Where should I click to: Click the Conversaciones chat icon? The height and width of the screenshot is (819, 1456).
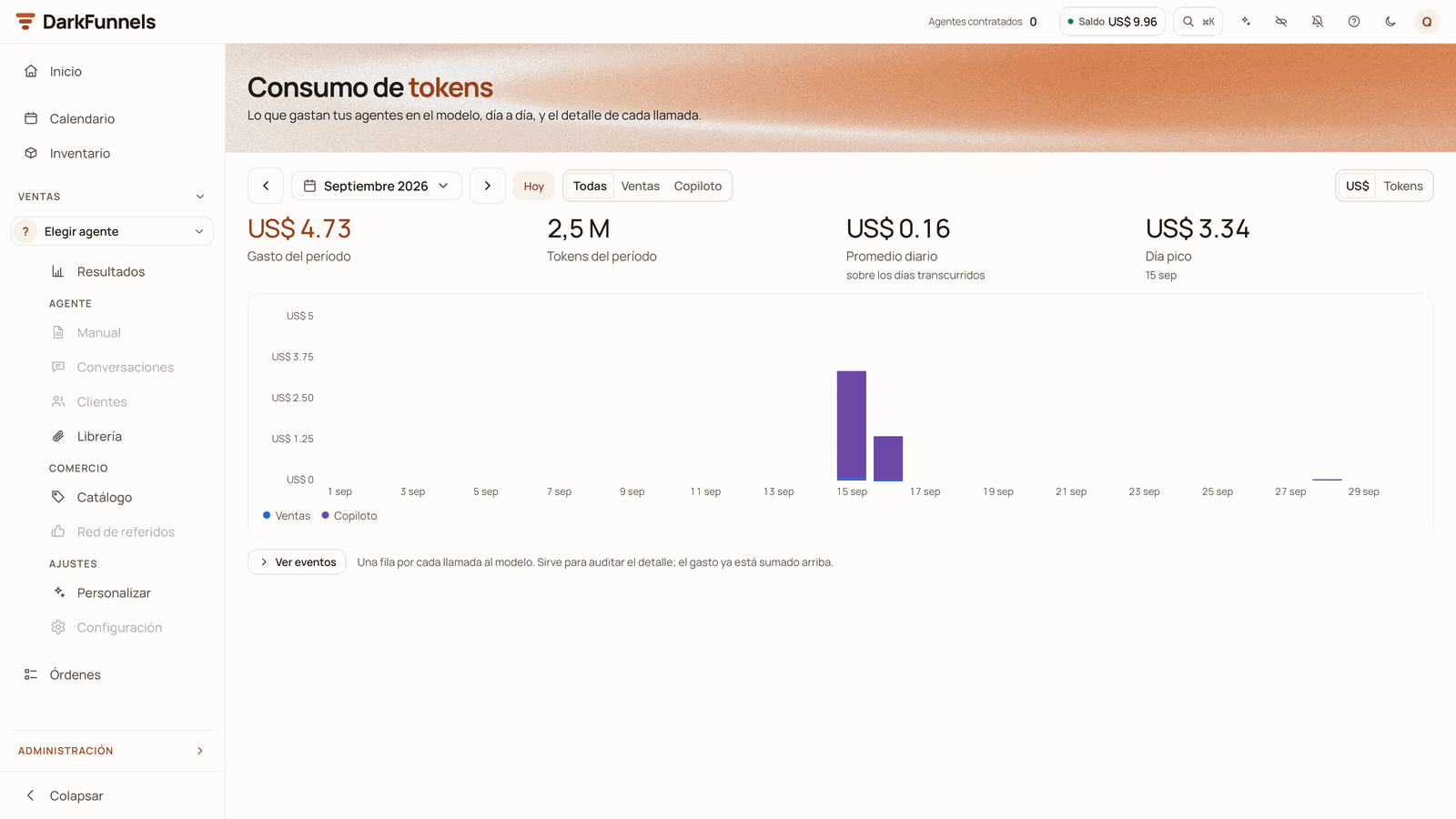click(58, 367)
